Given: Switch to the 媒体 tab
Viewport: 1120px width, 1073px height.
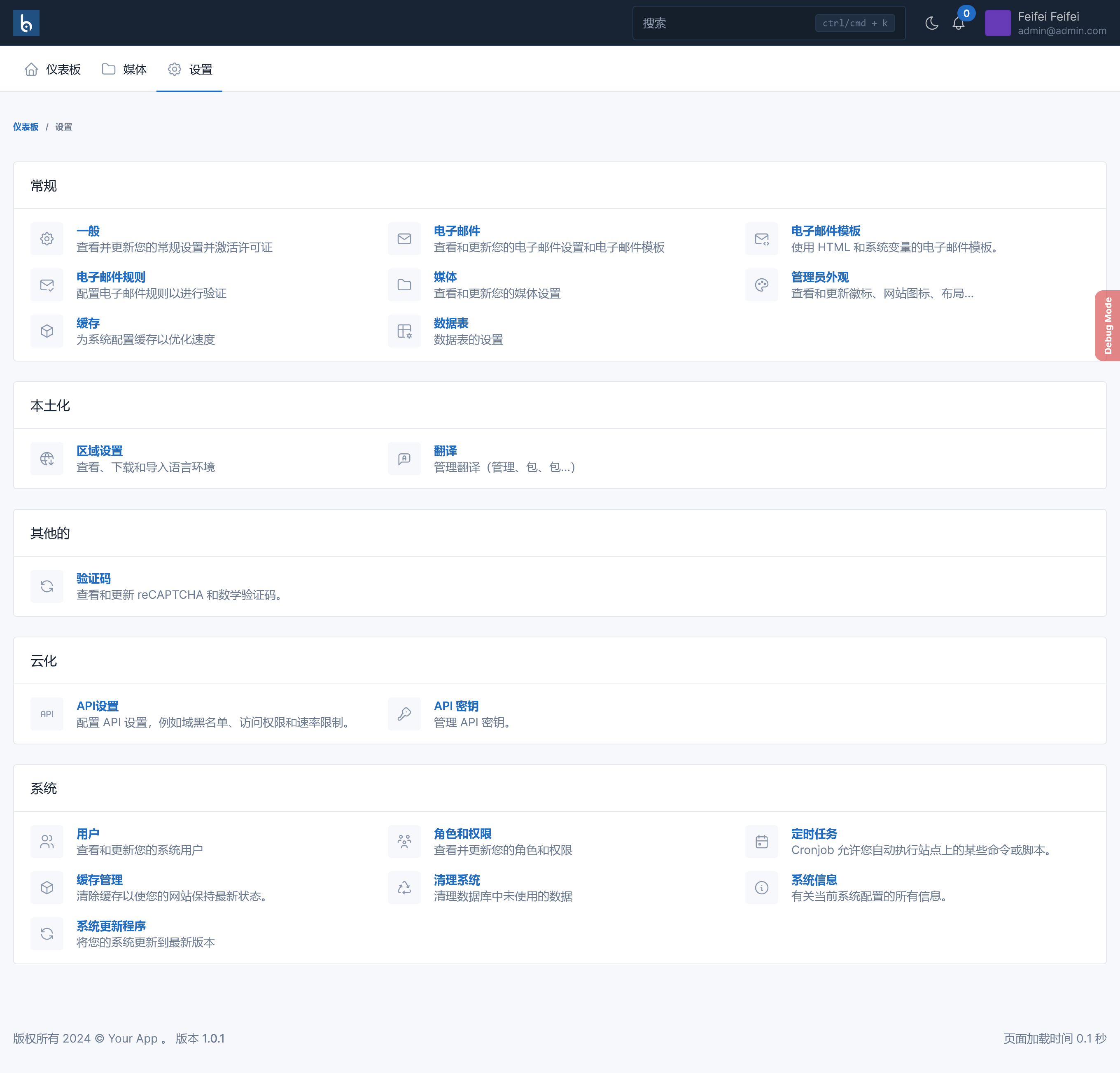Looking at the screenshot, I should [124, 69].
